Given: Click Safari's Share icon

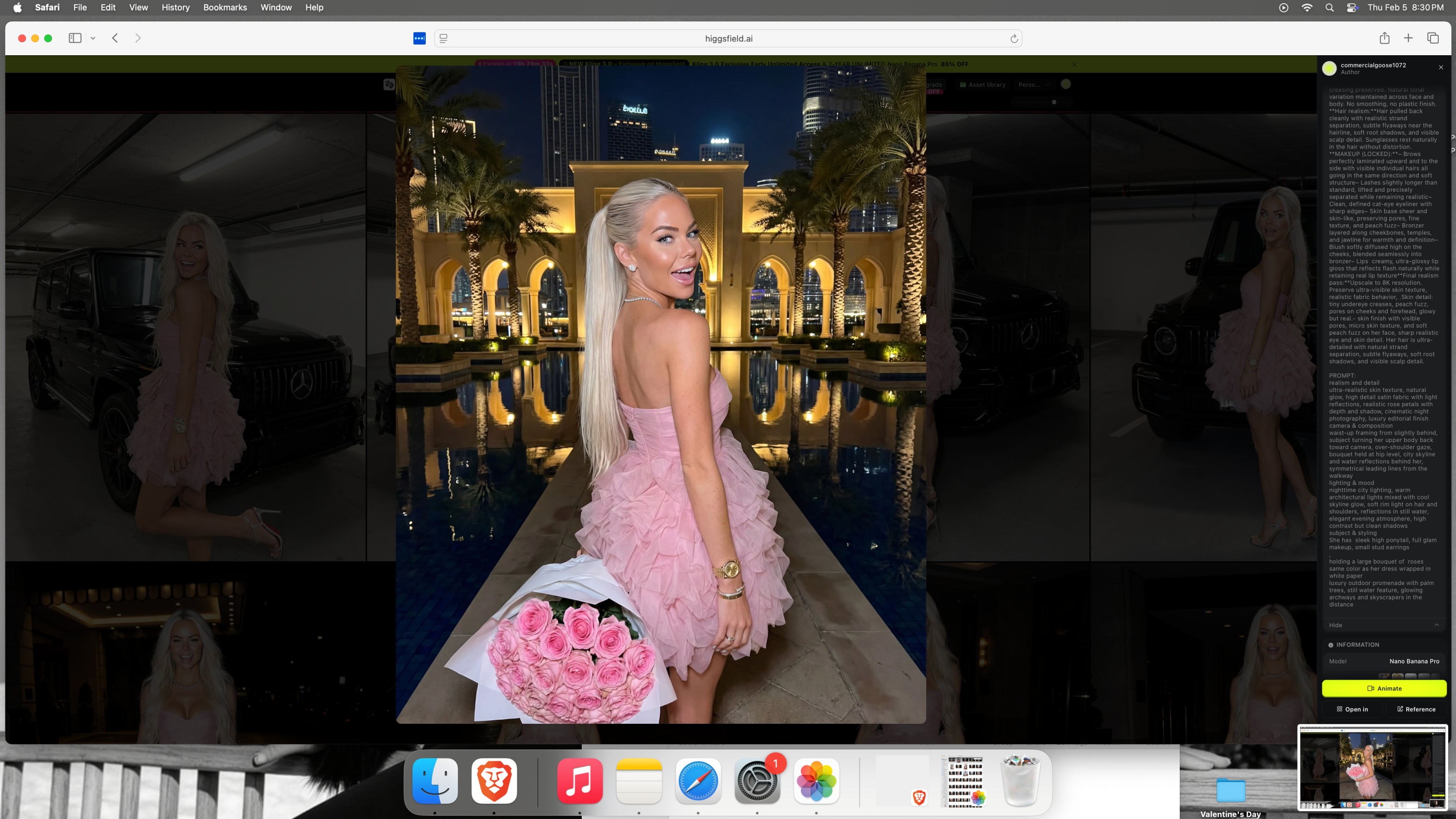Looking at the screenshot, I should 1384,38.
